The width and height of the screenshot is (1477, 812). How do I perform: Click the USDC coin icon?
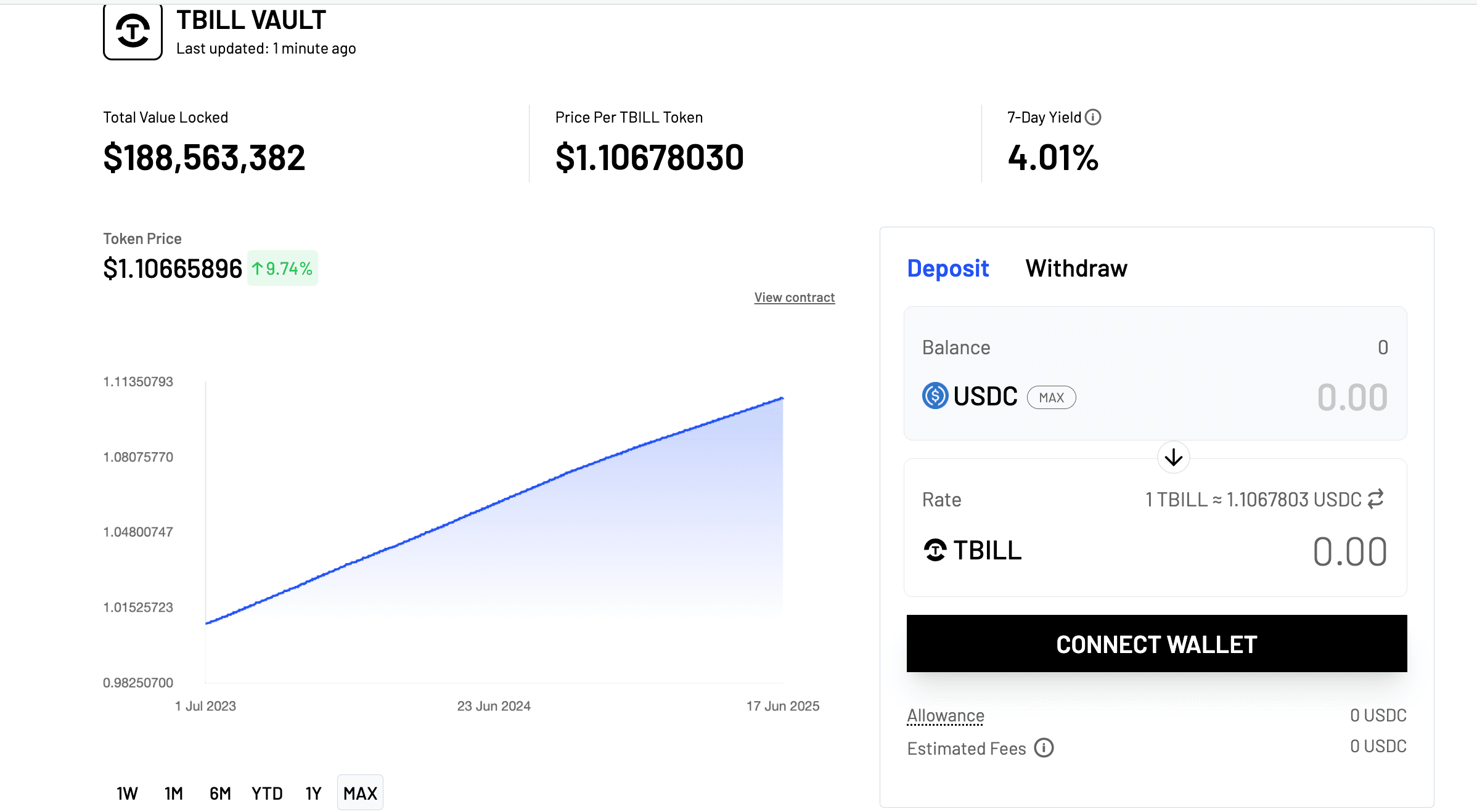pos(935,396)
